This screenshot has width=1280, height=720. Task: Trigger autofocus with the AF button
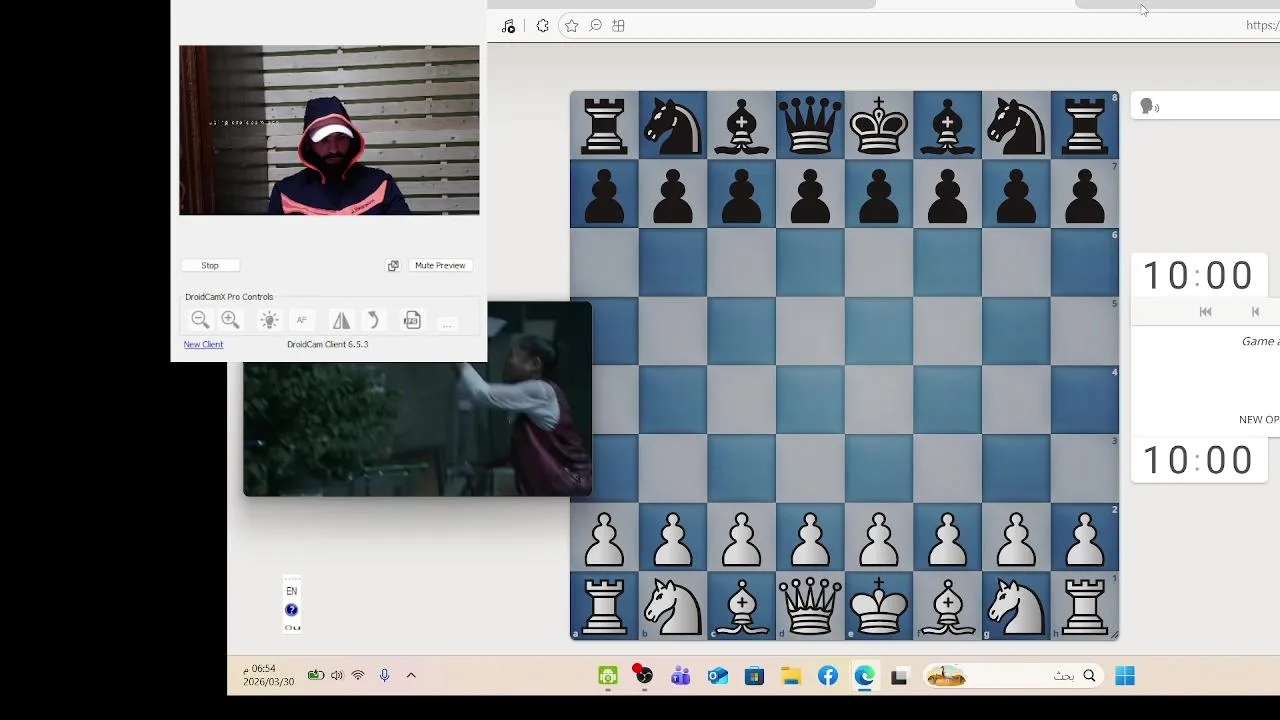point(301,320)
